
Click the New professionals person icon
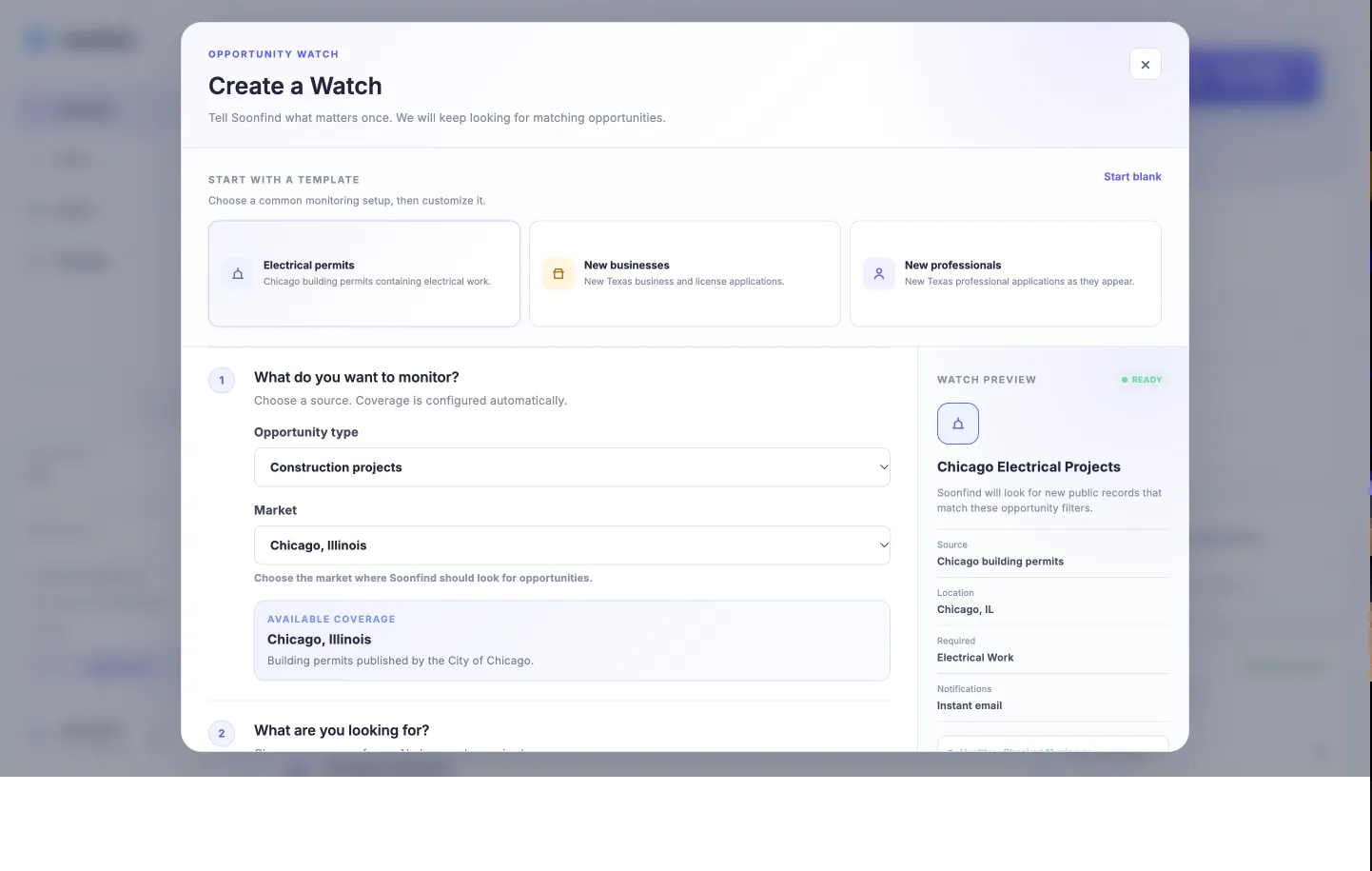879,274
